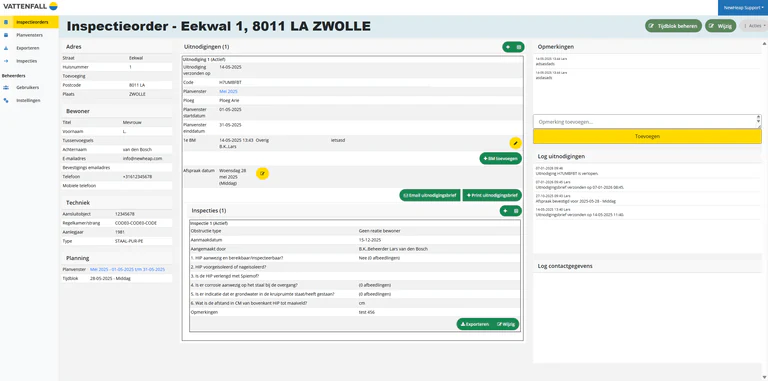Click Print uitnodigingsbrief button
Screen dimensions: 768x381
492,195
